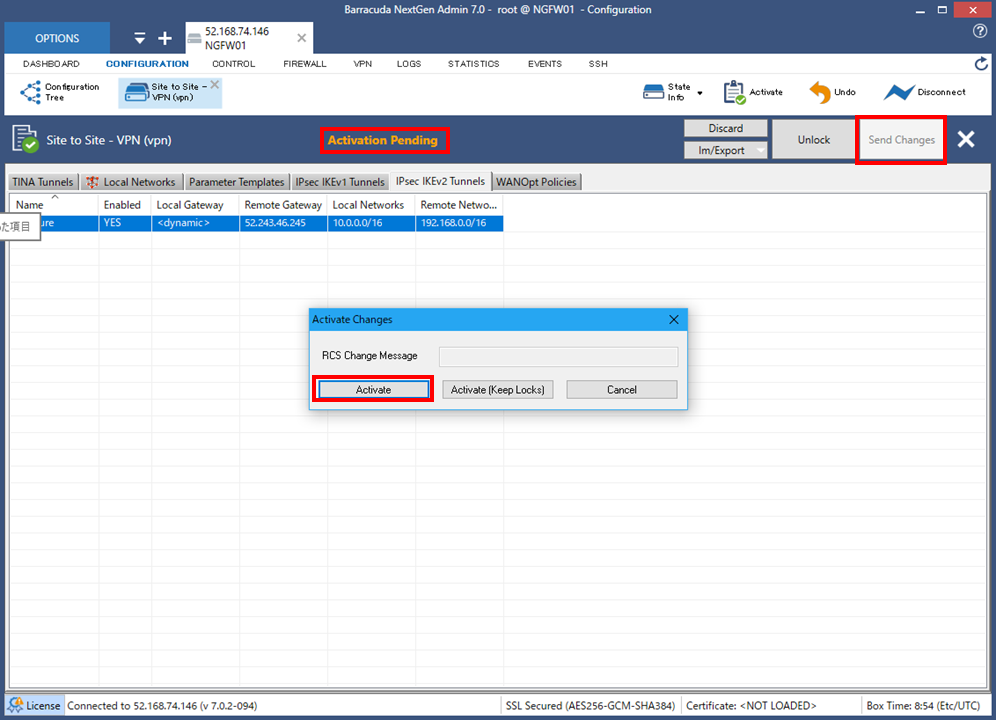Screen dimensions: 996x720
Task: Switch to the Parameter Templates tab
Action: 236,182
